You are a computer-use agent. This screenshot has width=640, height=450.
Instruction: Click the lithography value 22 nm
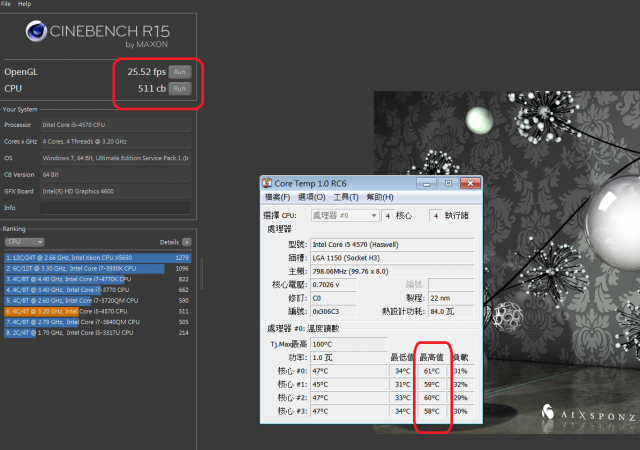451,298
